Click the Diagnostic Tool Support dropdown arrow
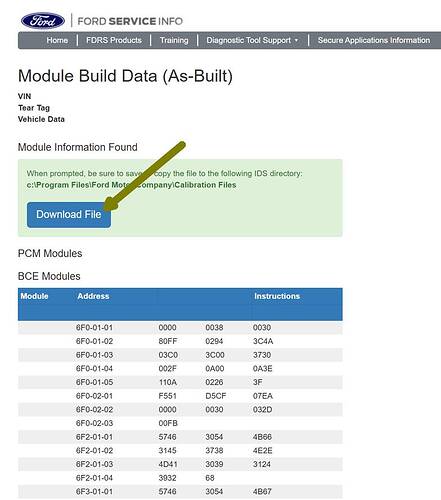The height and width of the screenshot is (500, 441). (x=296, y=40)
